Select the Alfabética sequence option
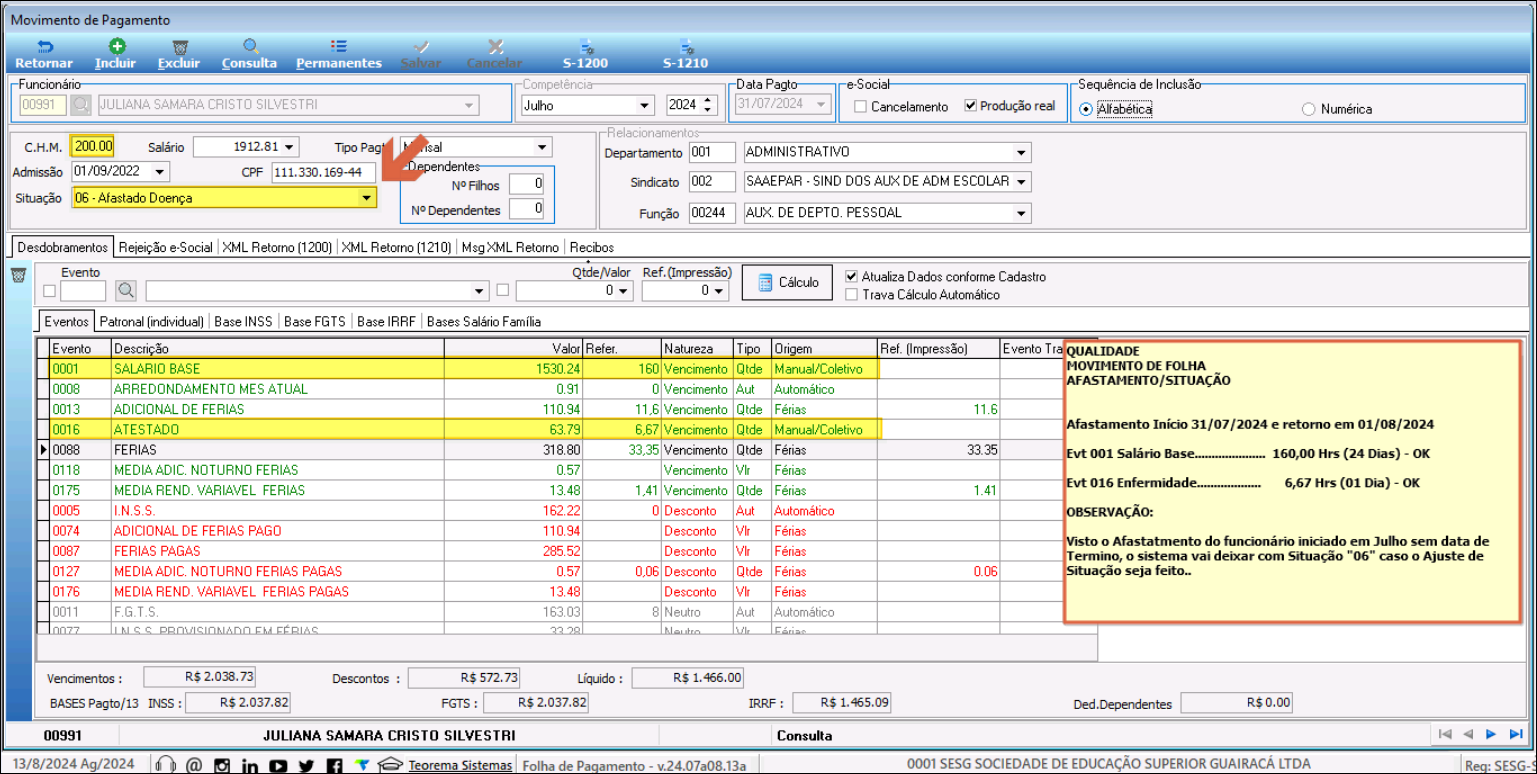 [1087, 109]
